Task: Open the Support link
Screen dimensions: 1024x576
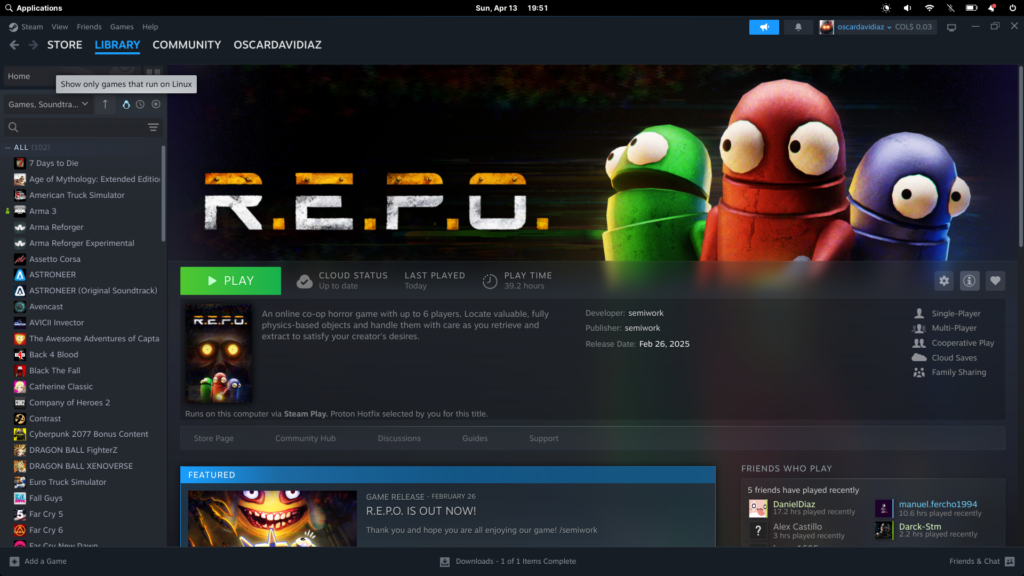Action: coord(543,438)
